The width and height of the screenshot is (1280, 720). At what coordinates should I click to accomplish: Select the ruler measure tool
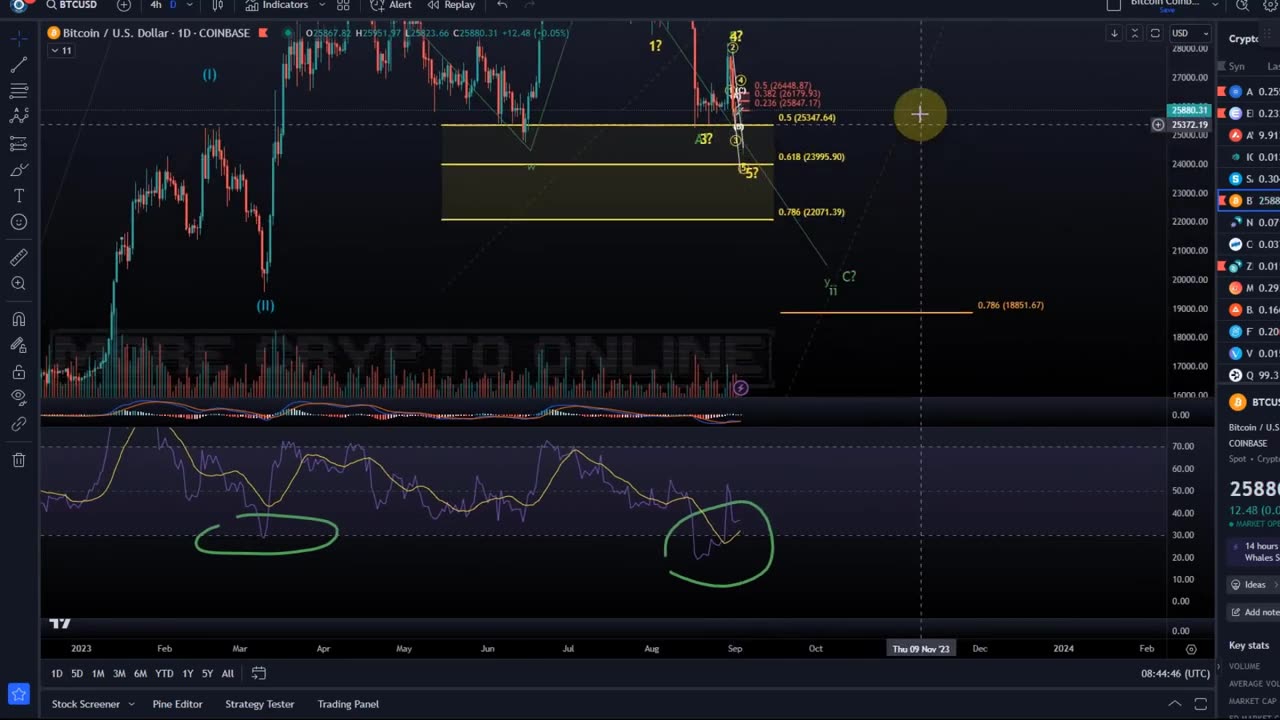tap(18, 257)
